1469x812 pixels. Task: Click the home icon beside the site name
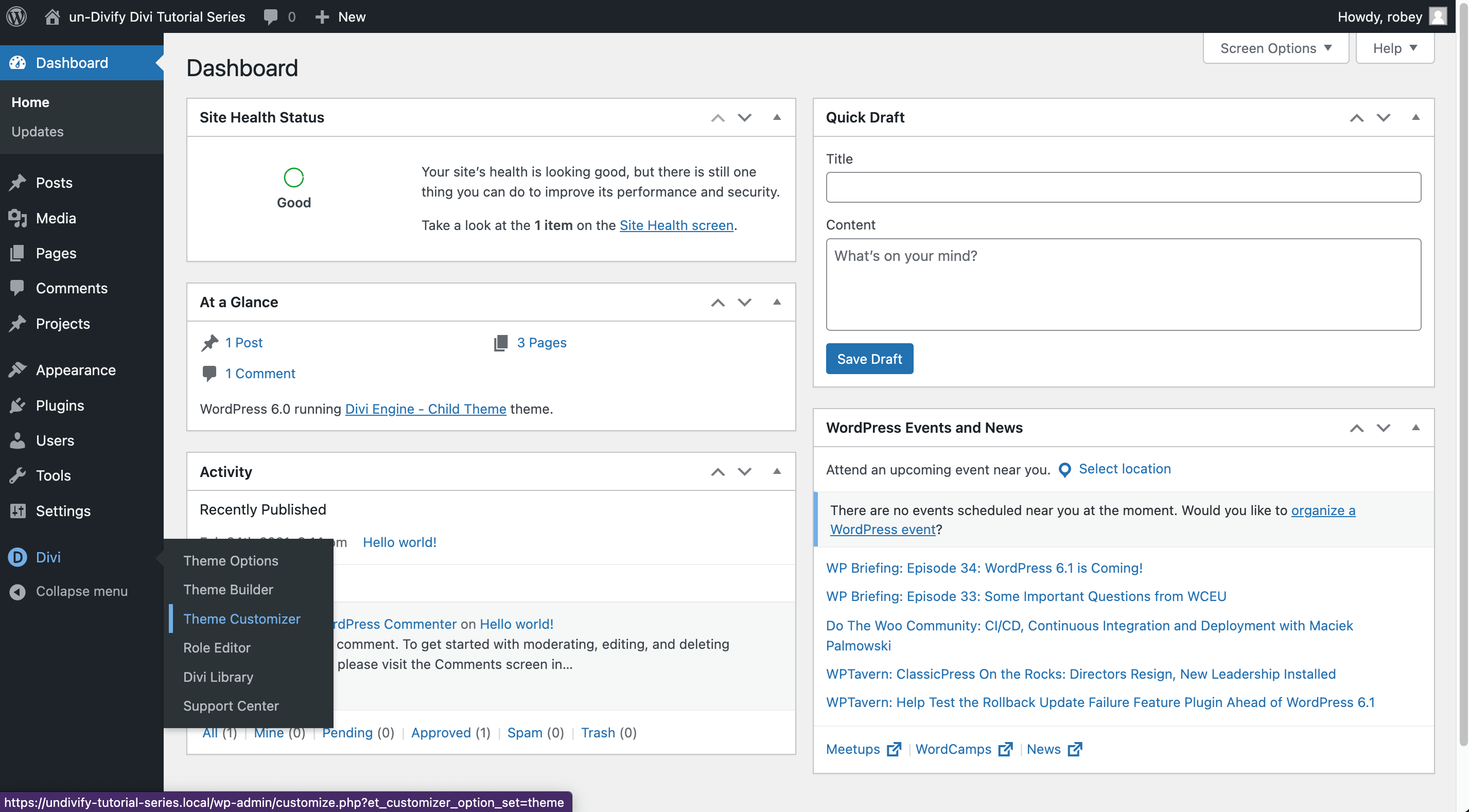click(x=52, y=16)
